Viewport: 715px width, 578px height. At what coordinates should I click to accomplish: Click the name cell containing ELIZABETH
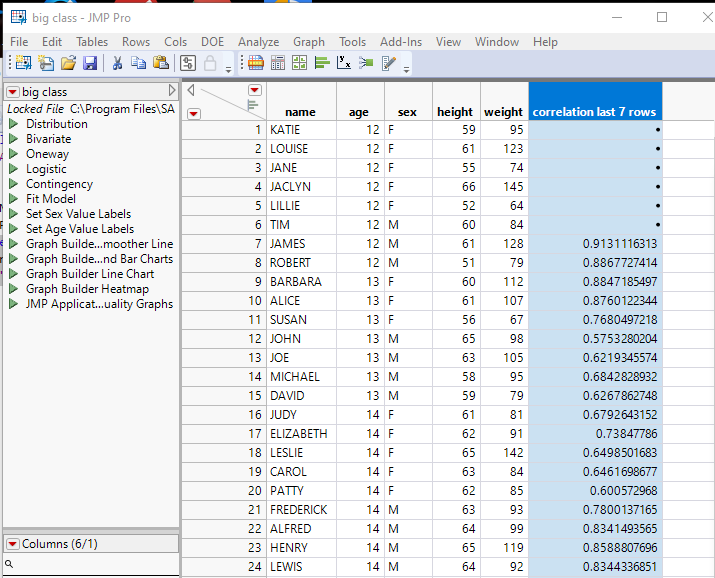(x=299, y=434)
